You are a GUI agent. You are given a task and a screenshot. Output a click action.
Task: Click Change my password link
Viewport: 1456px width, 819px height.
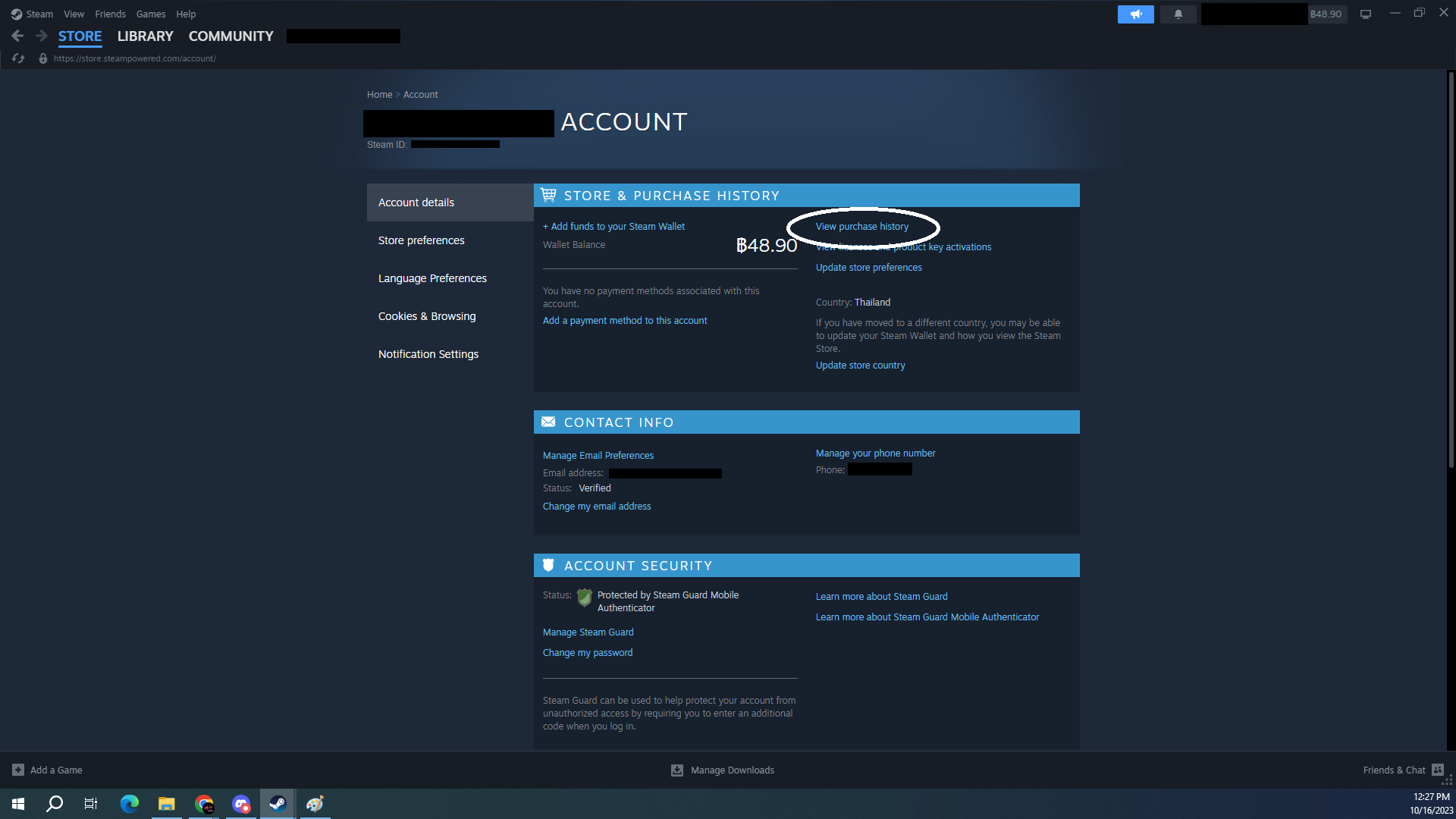pyautogui.click(x=587, y=653)
